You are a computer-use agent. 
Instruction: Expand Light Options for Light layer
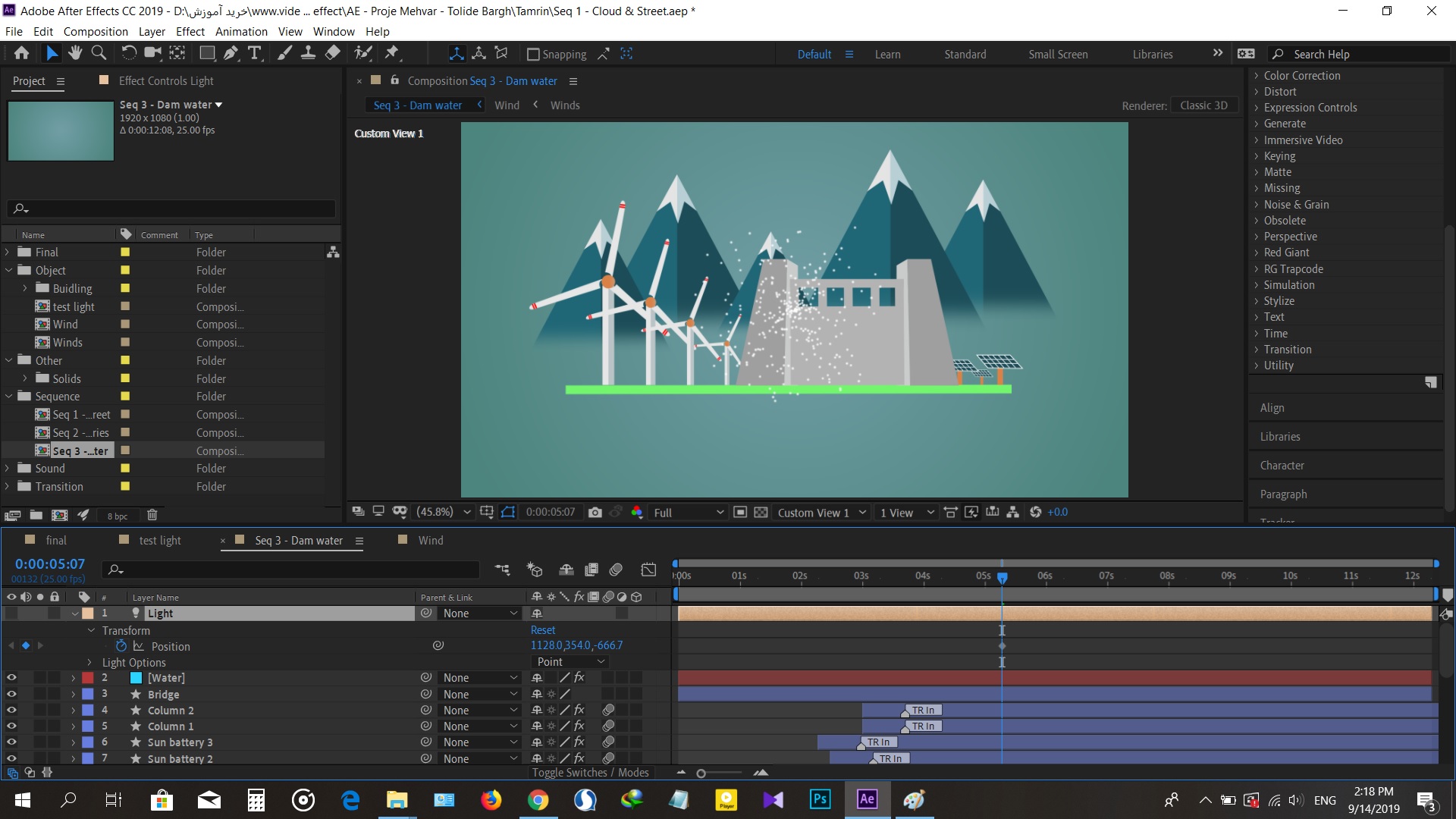pyautogui.click(x=89, y=662)
